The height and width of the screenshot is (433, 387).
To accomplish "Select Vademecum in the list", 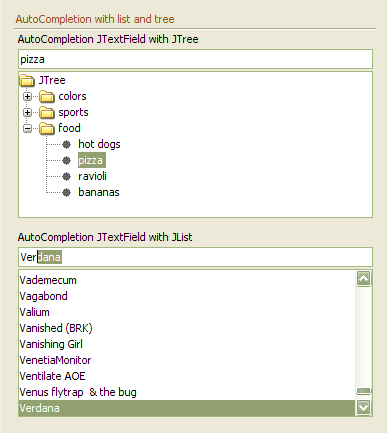I will coord(187,280).
